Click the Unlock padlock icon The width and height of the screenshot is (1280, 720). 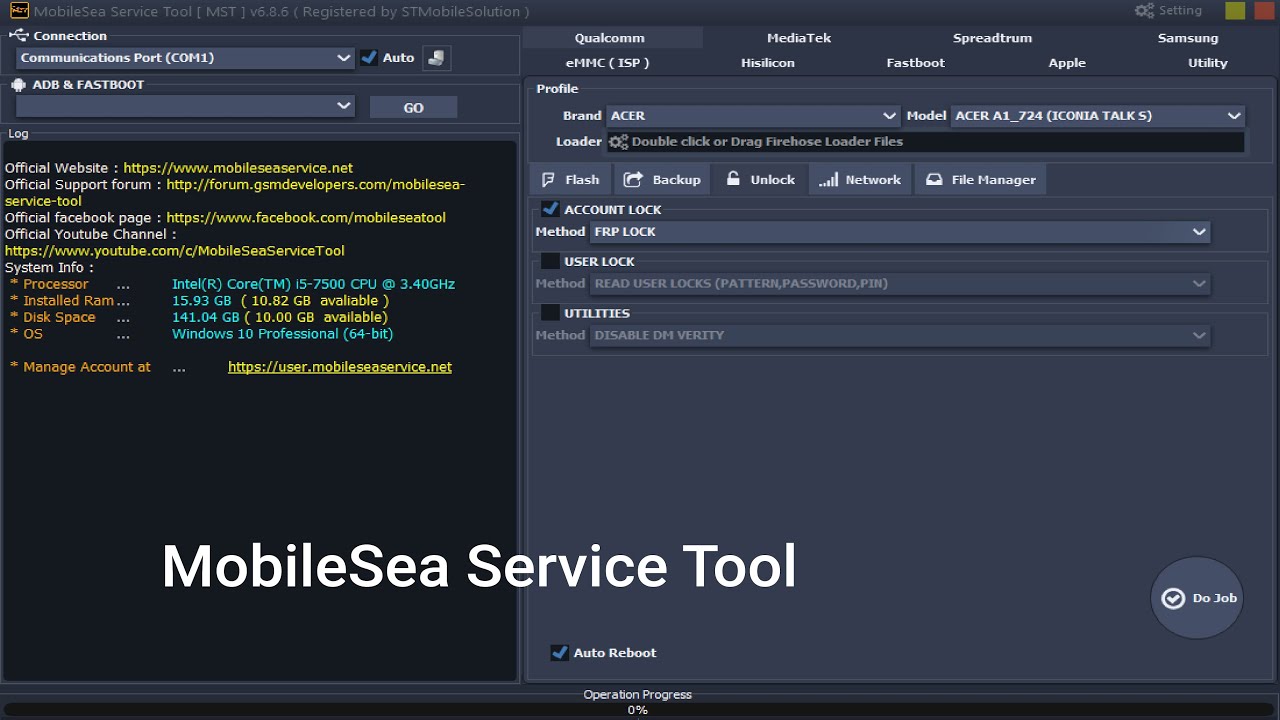pyautogui.click(x=733, y=179)
